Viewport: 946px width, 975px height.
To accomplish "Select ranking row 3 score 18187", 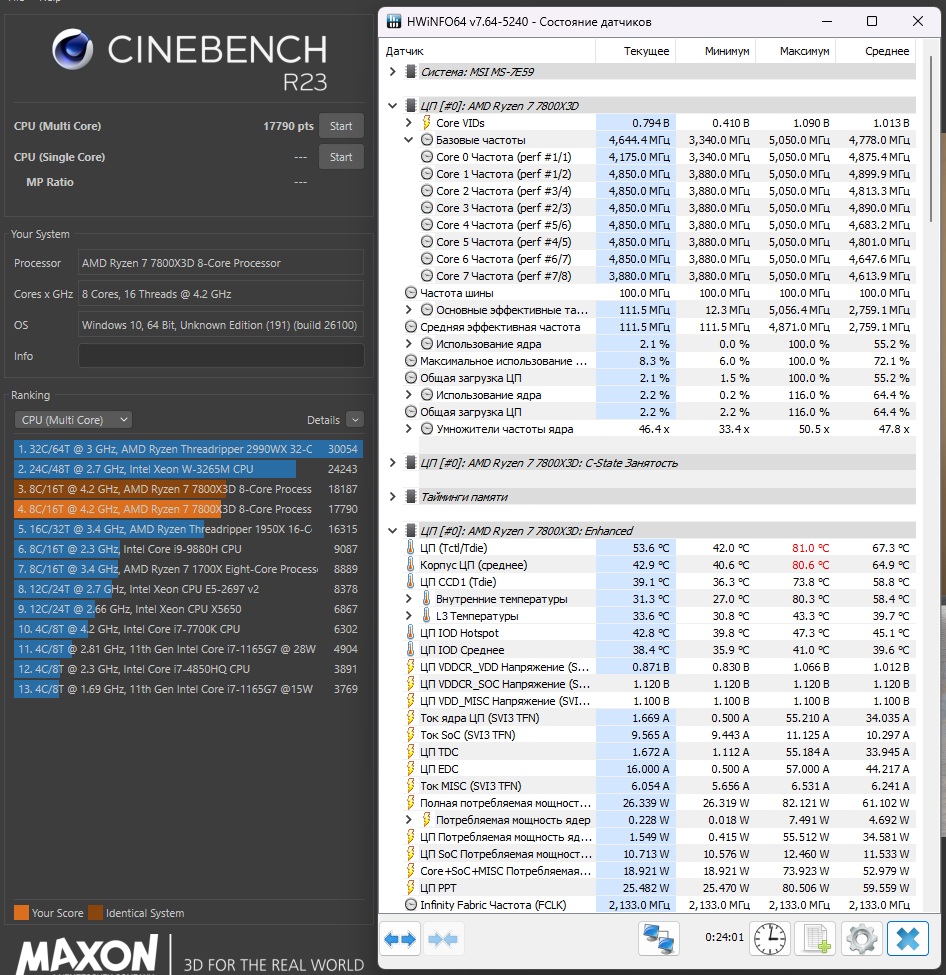I will (187, 489).
